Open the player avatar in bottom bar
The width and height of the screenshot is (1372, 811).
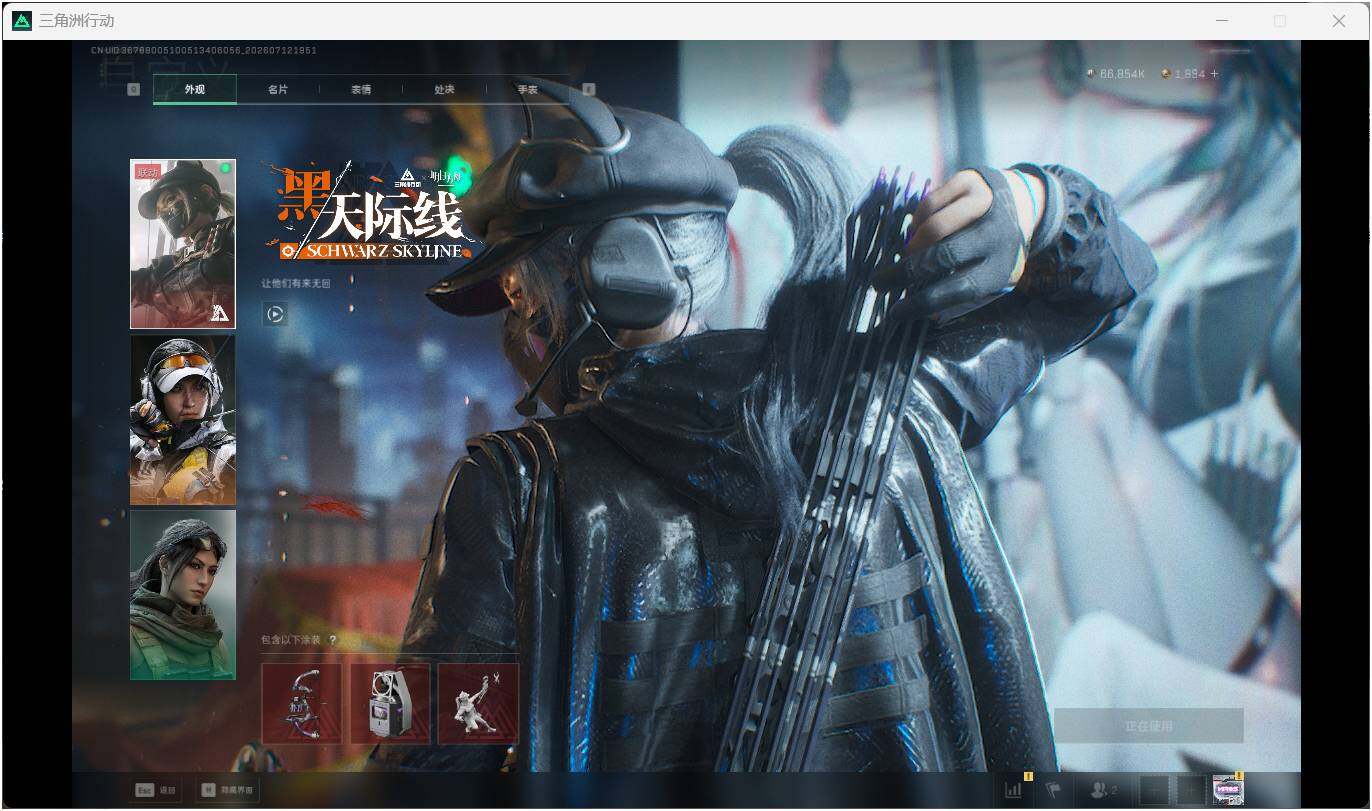click(1228, 790)
